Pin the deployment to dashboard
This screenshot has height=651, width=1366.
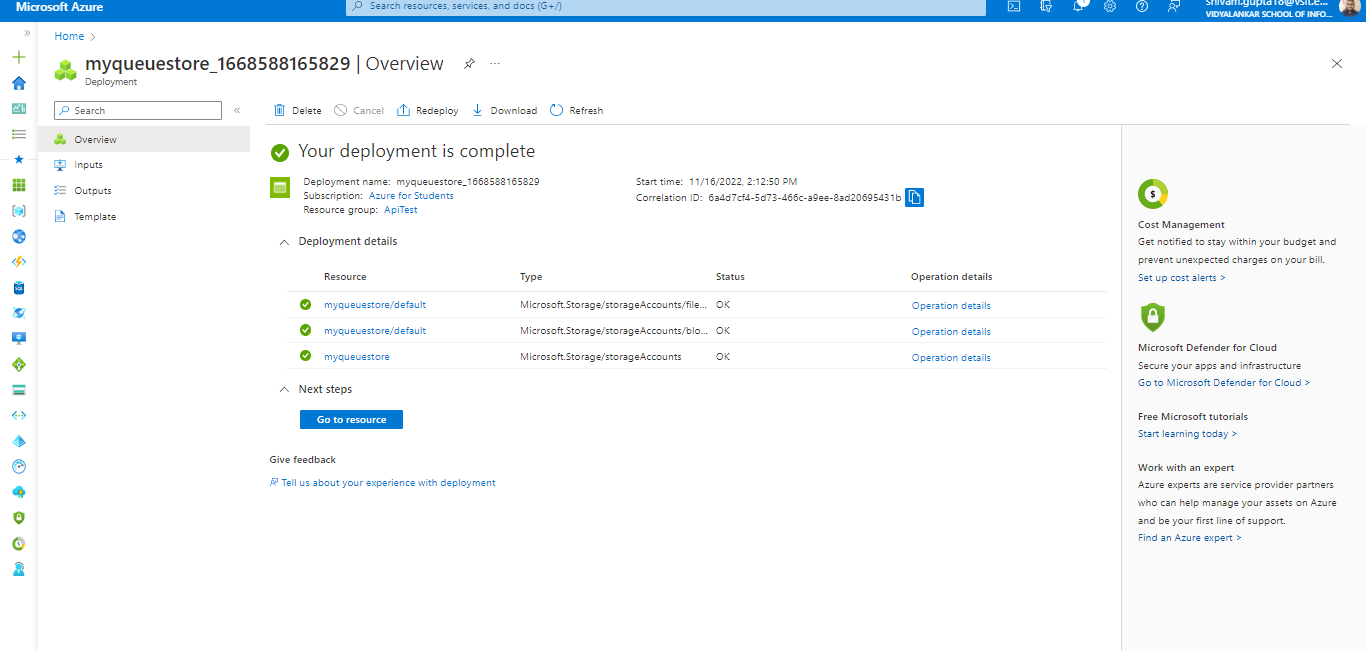[x=469, y=63]
